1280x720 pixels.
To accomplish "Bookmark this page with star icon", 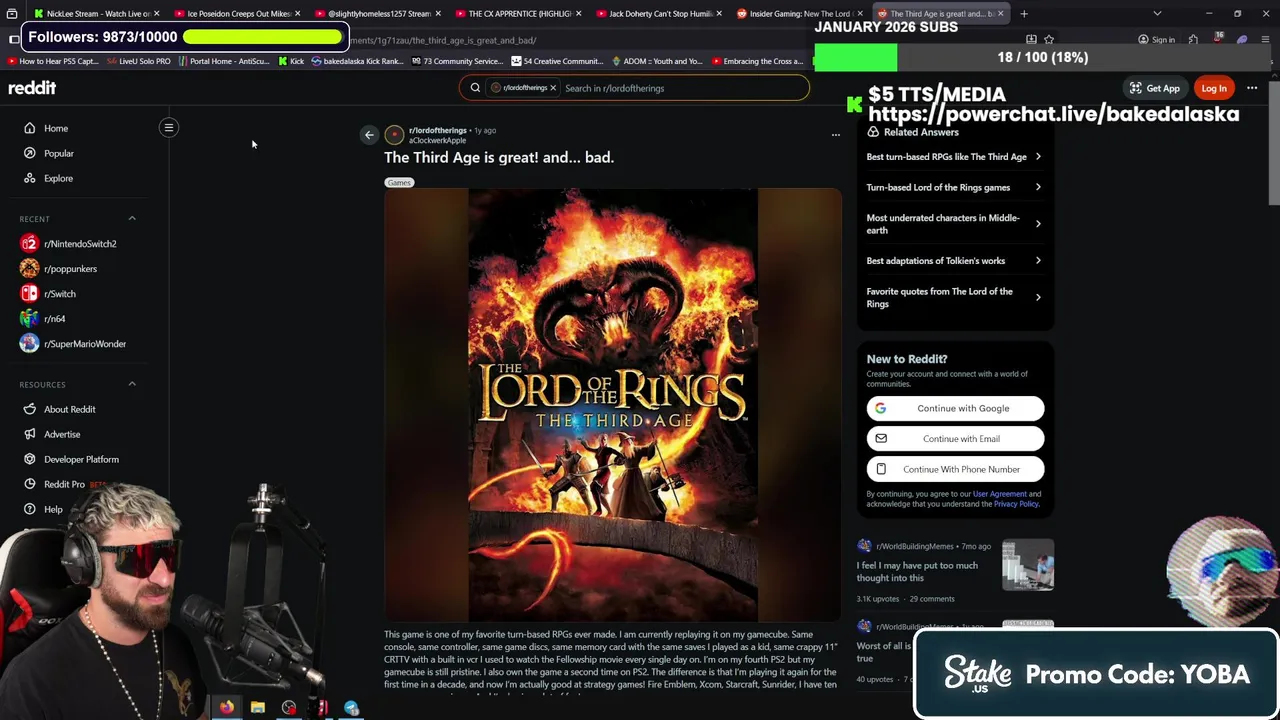I will coord(1049,40).
